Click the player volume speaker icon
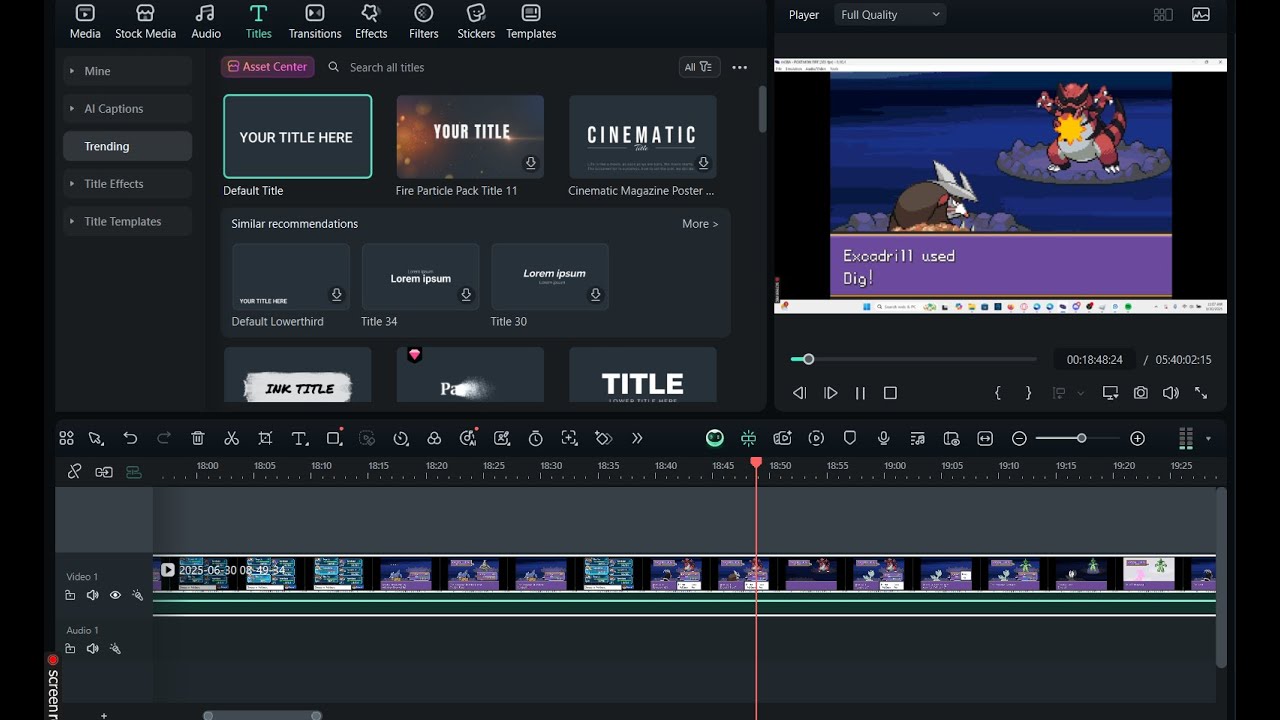The height and width of the screenshot is (720, 1280). click(1171, 393)
